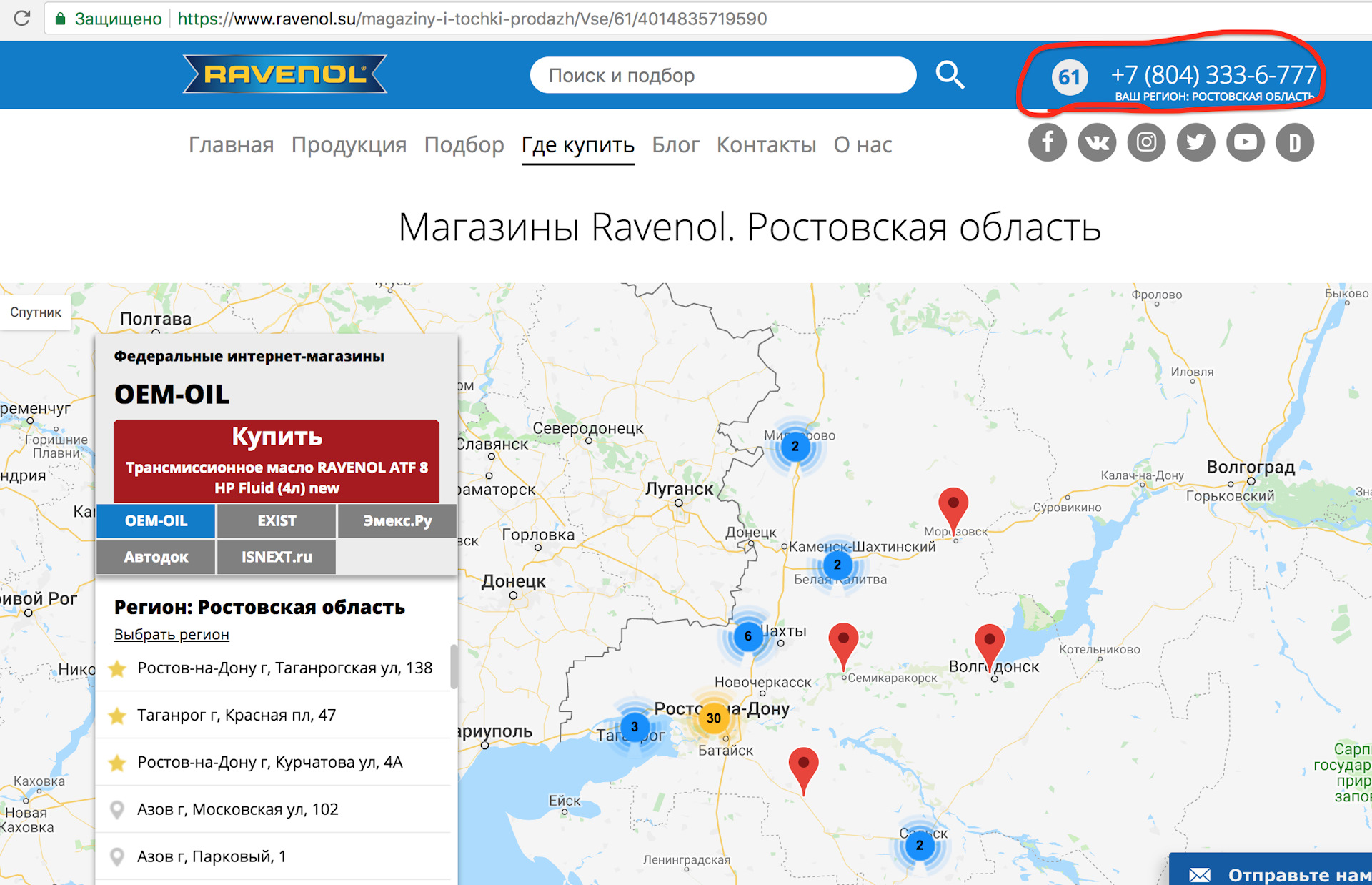Open cluster marker 2 near Миллерово
This screenshot has height=885, width=1372.
point(795,446)
